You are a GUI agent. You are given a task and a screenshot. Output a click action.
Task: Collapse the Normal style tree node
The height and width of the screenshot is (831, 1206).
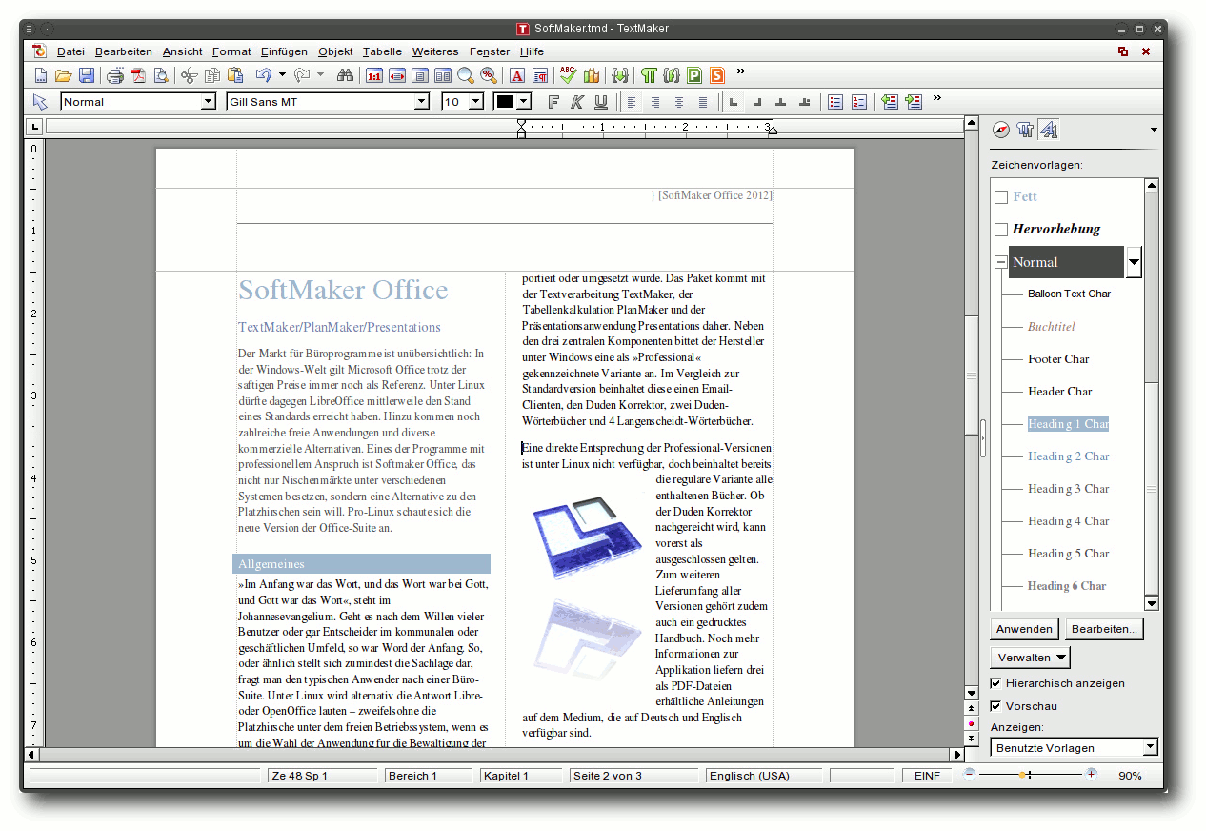pos(1001,262)
